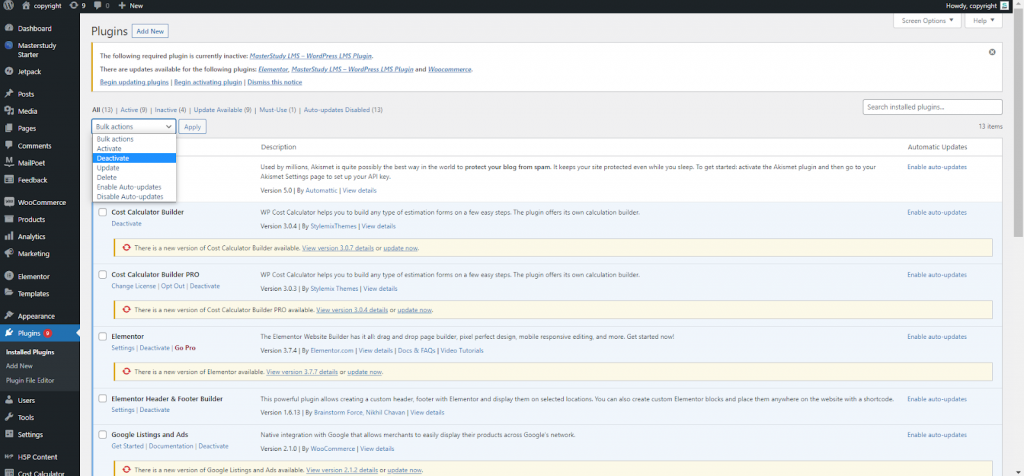Go to WooCommerce in the sidebar
The height and width of the screenshot is (476, 1024).
(x=41, y=202)
